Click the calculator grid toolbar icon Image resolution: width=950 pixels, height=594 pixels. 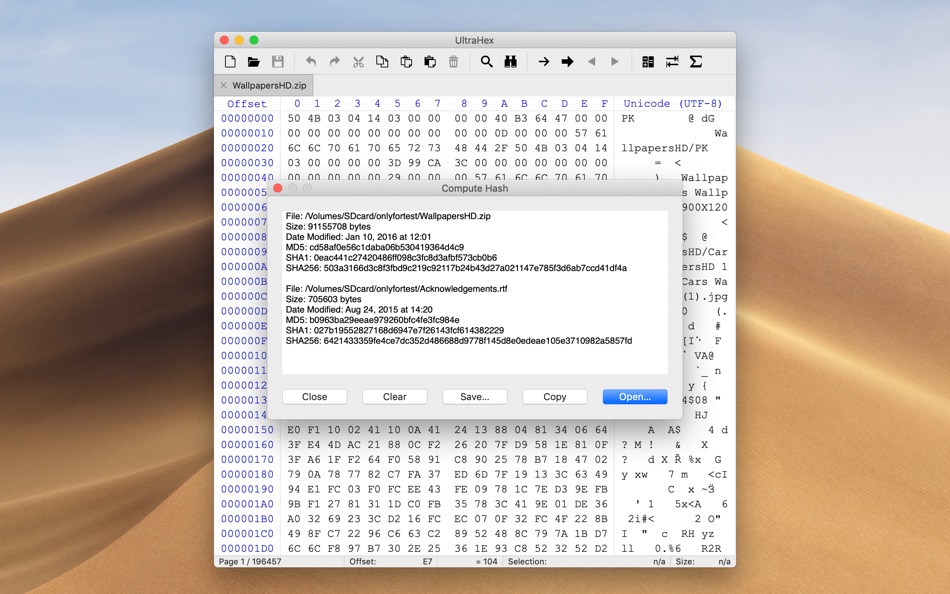[648, 62]
